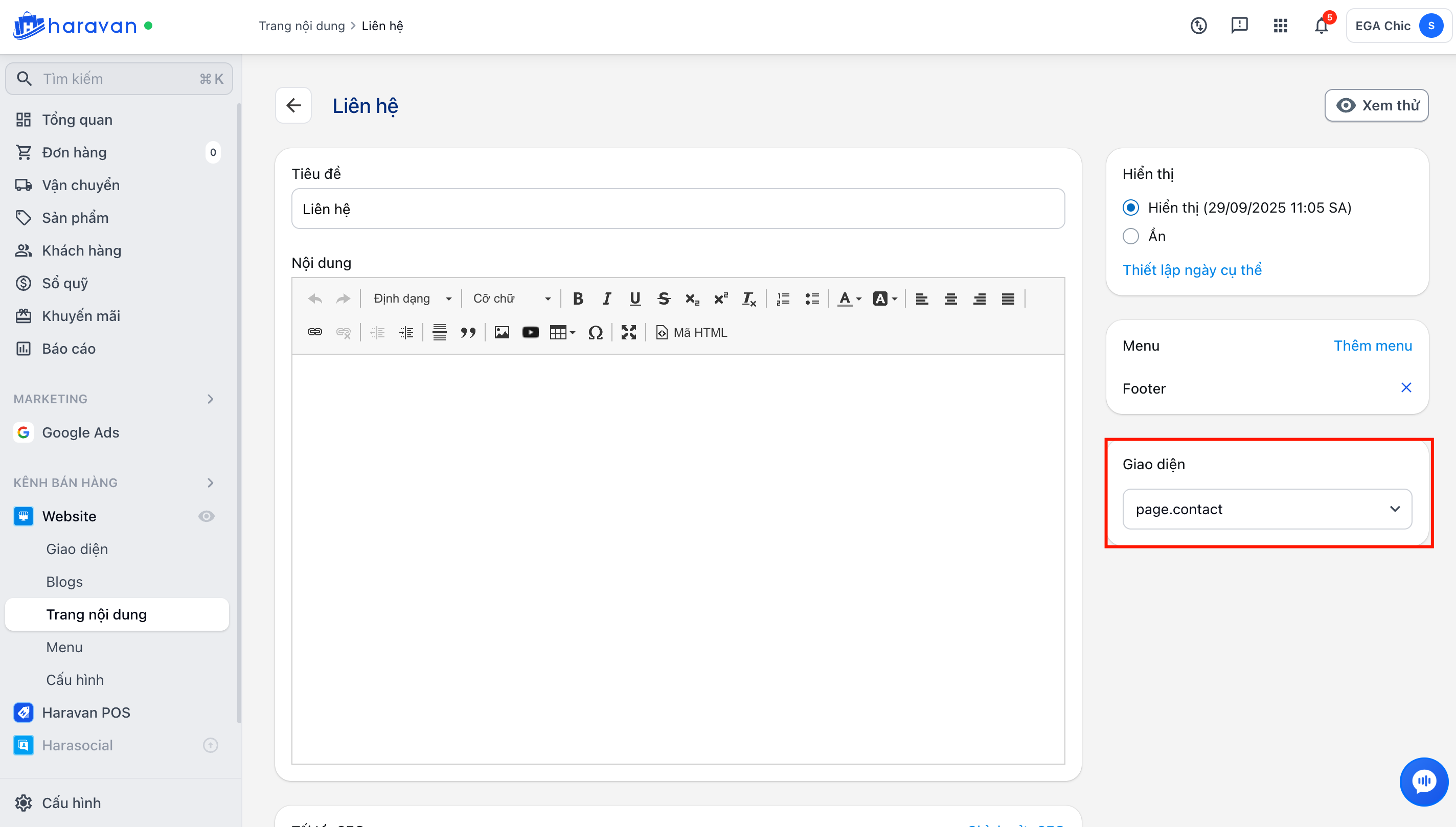Go to Blogs under Website
This screenshot has height=827, width=1456.
[64, 582]
